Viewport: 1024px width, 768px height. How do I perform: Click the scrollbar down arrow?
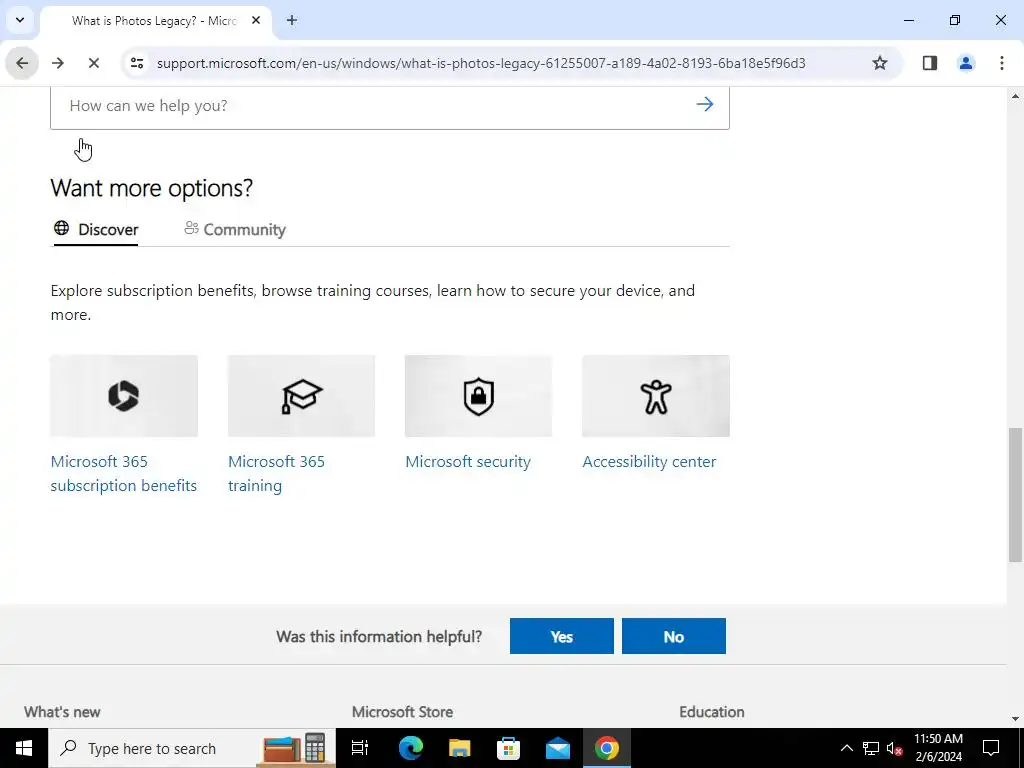pyautogui.click(x=1016, y=718)
